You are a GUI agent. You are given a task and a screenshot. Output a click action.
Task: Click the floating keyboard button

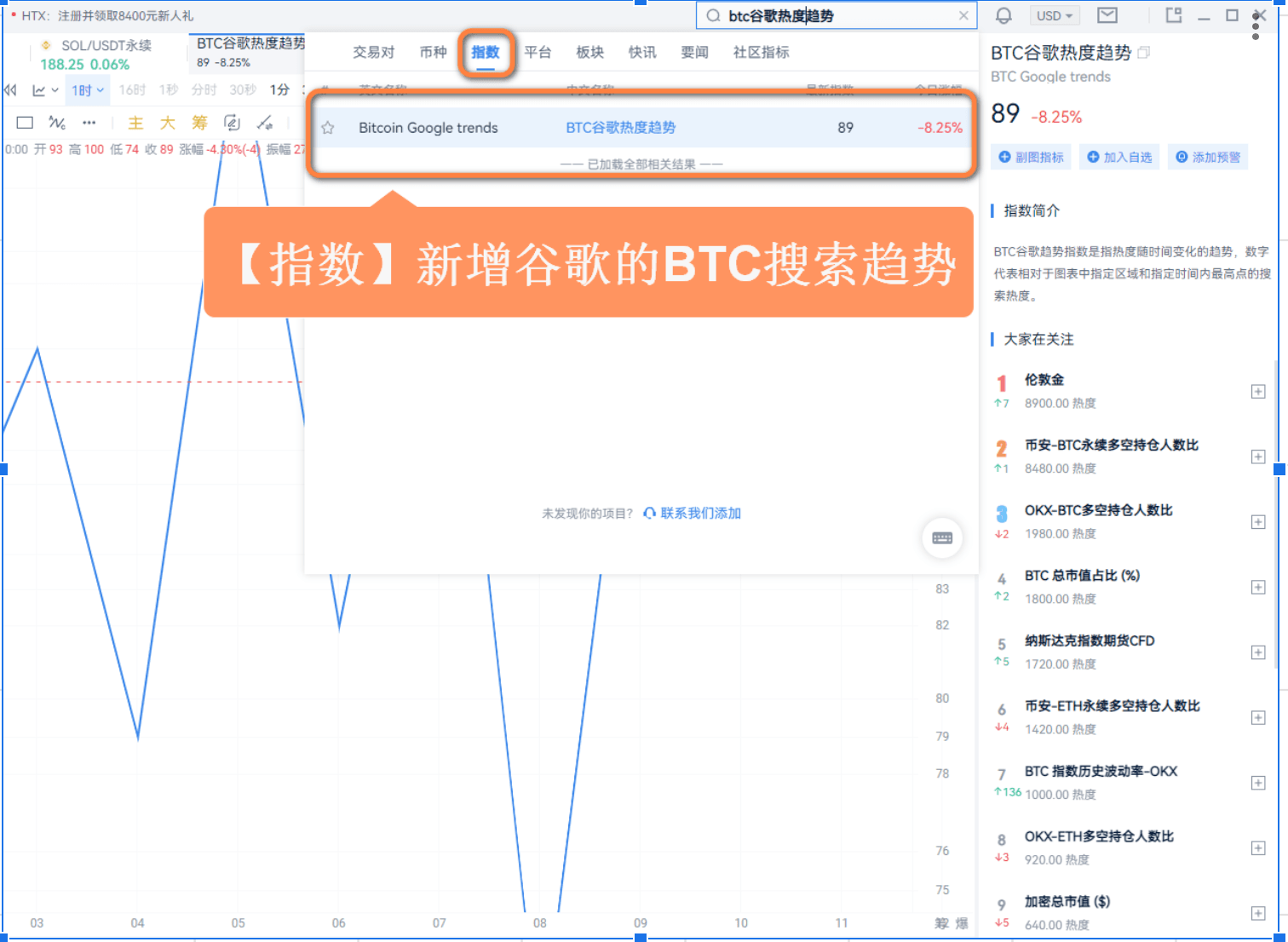[x=942, y=538]
